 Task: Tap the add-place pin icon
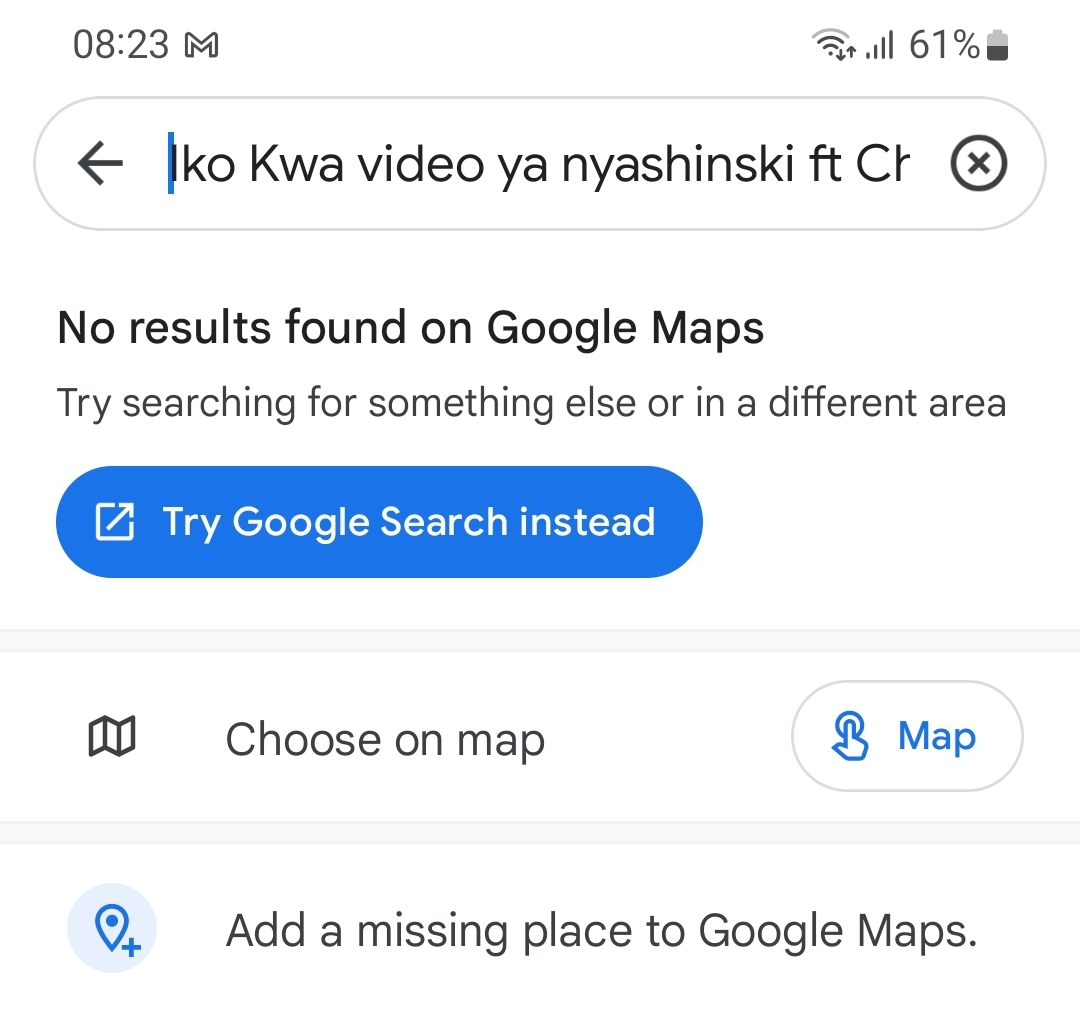pos(112,928)
